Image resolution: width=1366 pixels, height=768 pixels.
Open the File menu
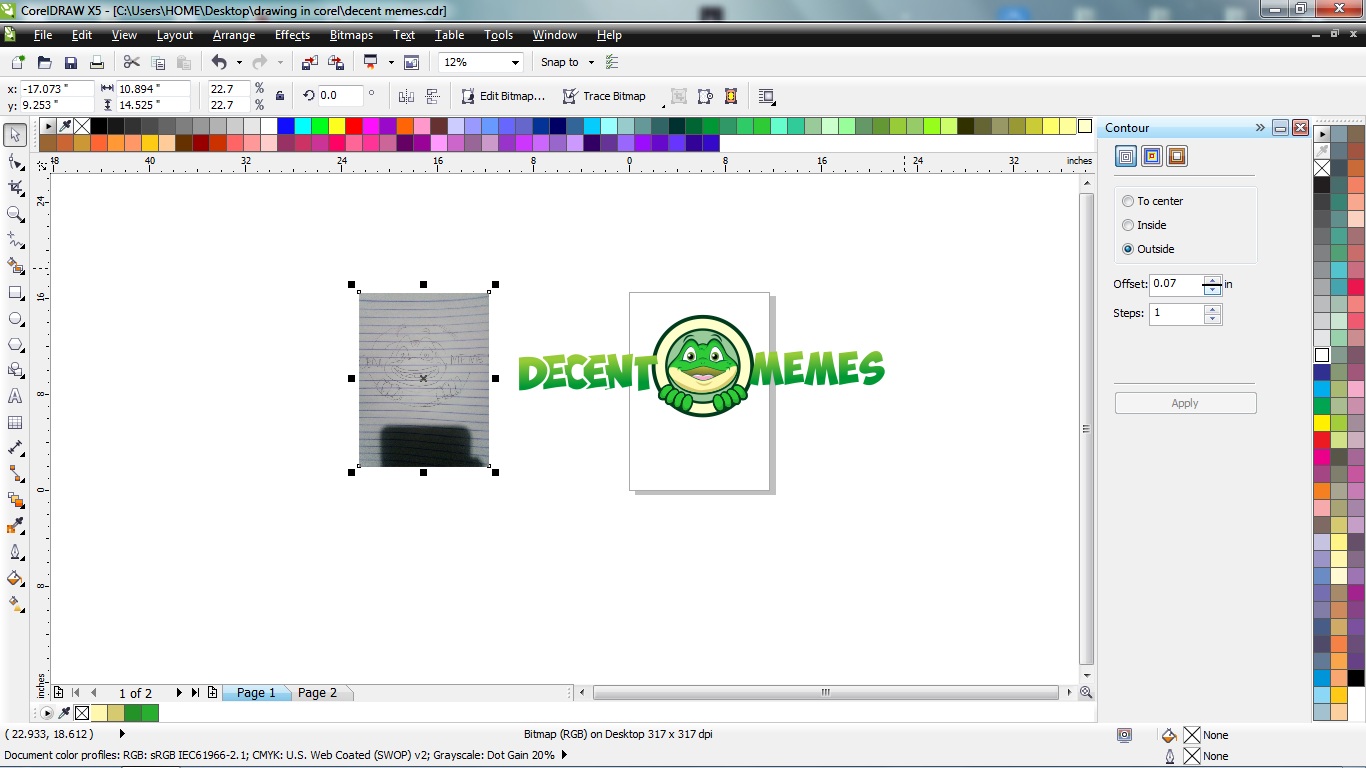coord(43,35)
